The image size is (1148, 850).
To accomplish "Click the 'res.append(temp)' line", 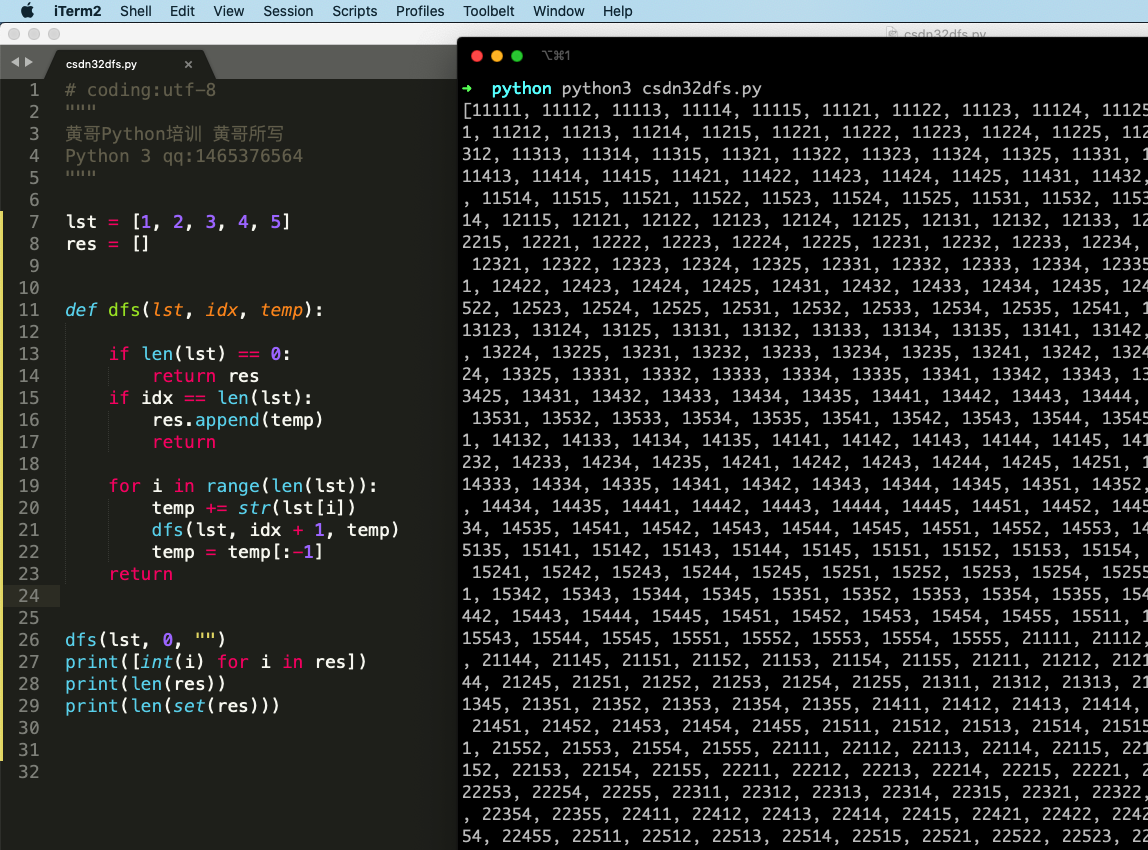I will 237,420.
